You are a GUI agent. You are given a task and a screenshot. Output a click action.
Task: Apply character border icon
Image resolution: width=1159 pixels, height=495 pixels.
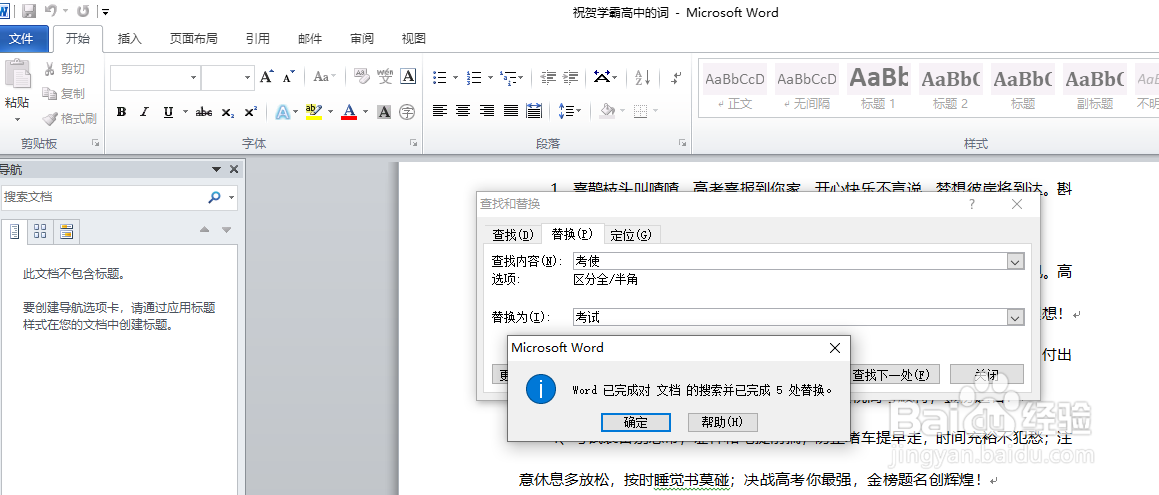pos(408,77)
